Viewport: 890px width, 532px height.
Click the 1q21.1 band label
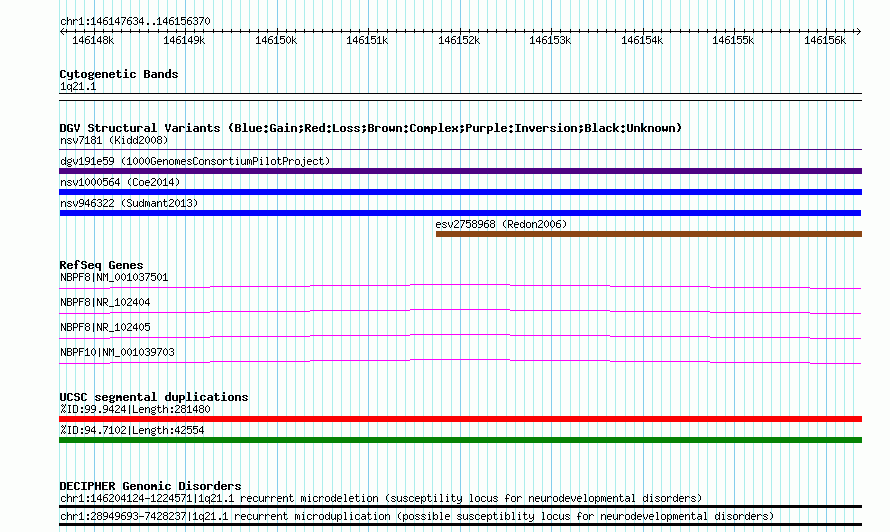click(x=78, y=86)
